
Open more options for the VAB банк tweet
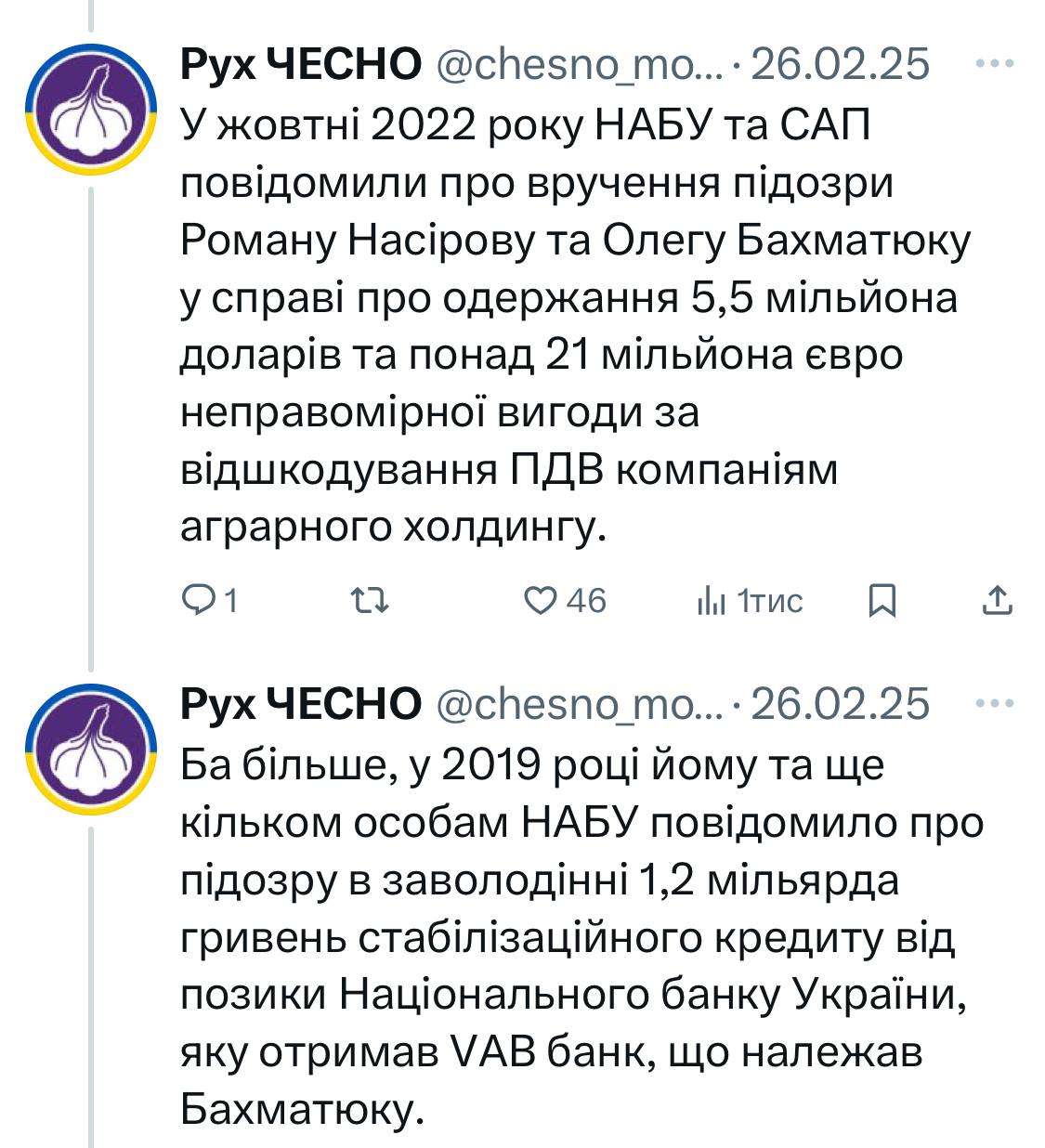point(997,704)
